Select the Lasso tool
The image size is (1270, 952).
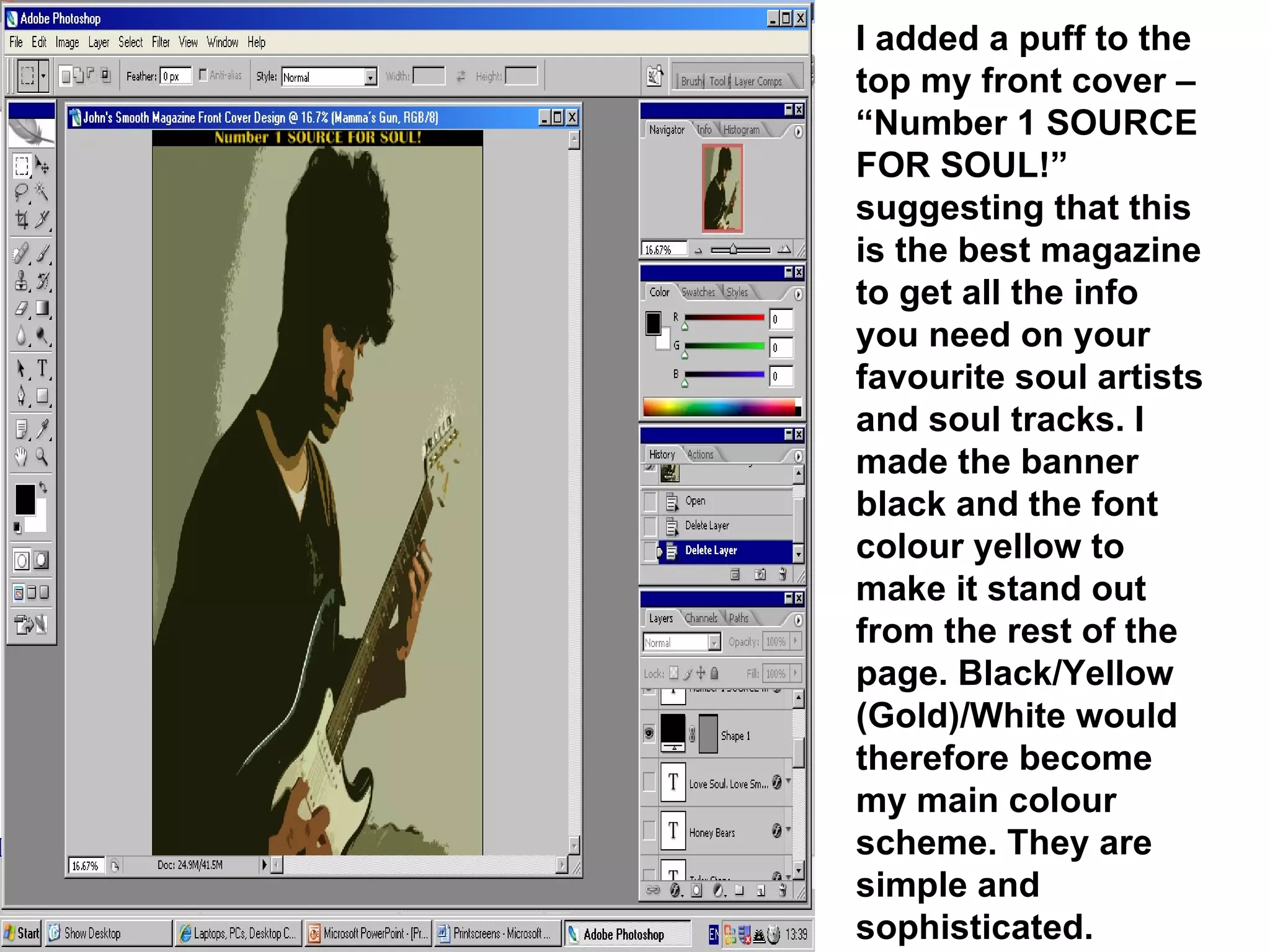(22, 193)
